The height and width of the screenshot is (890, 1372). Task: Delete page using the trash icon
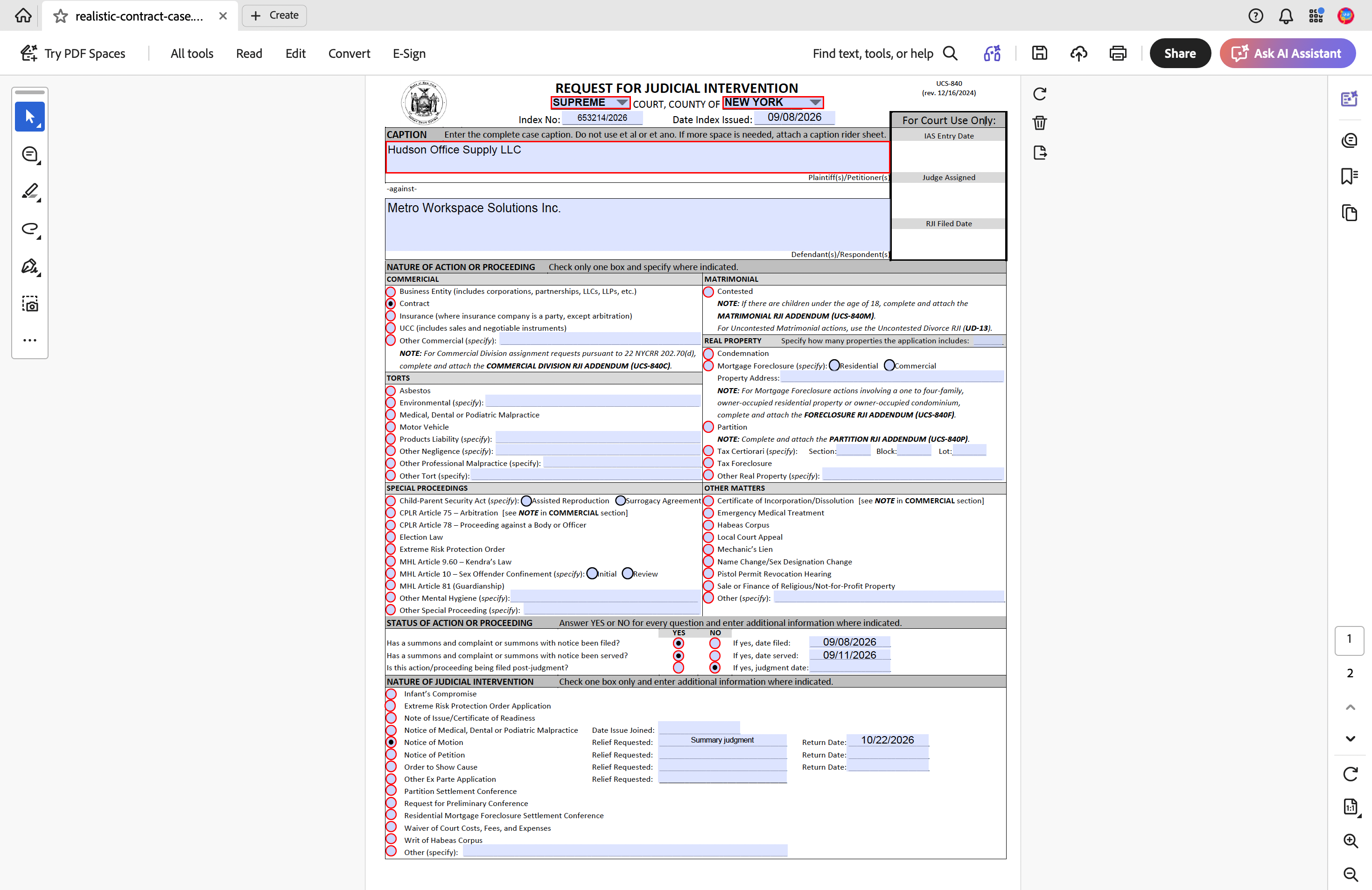click(x=1039, y=123)
